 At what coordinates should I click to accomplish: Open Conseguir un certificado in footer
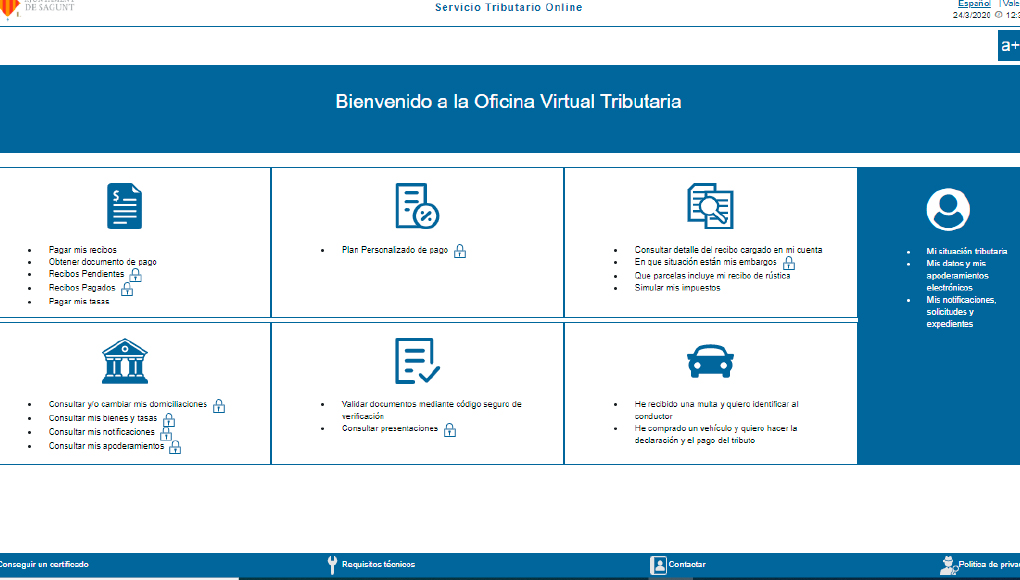pyautogui.click(x=43, y=563)
